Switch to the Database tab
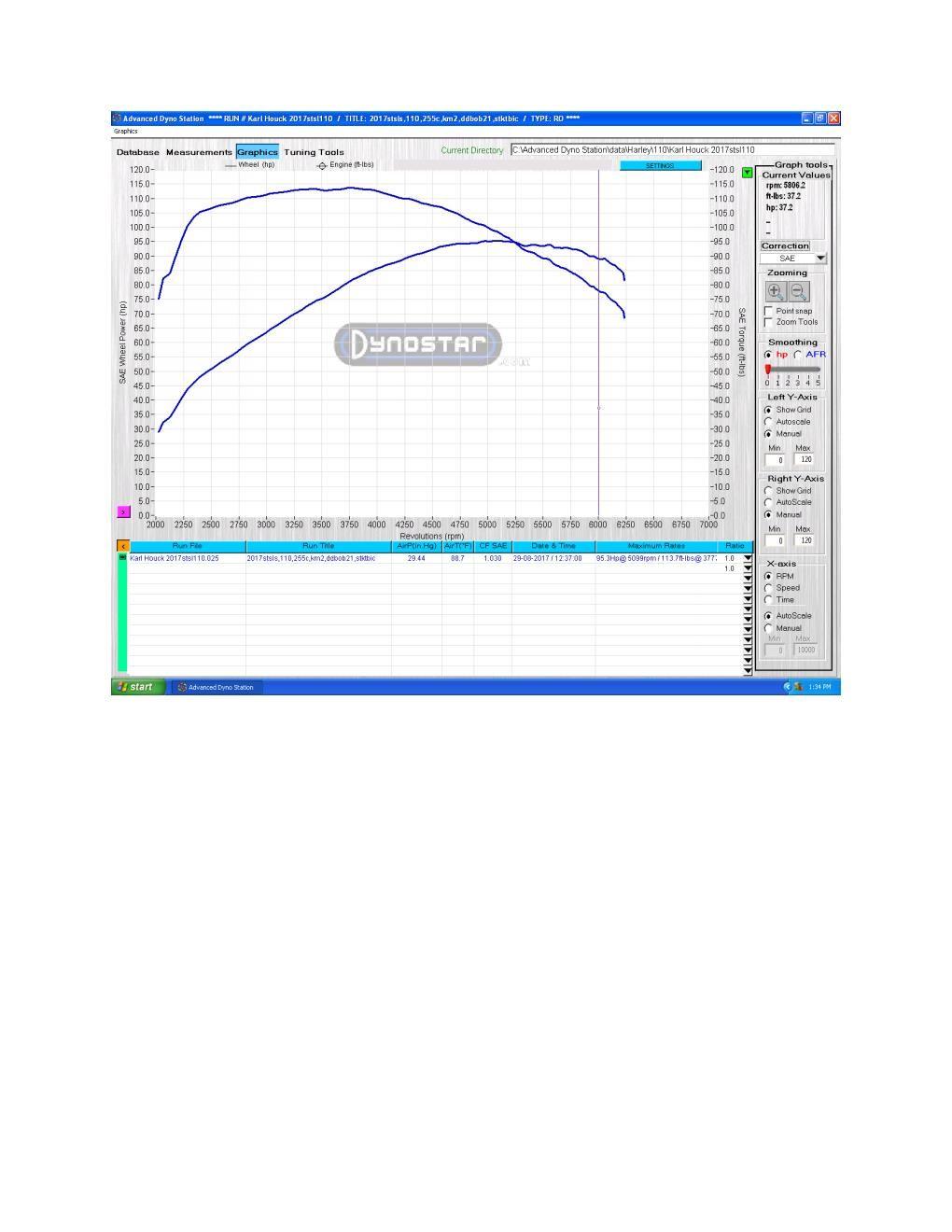952x1232 pixels. point(137,152)
